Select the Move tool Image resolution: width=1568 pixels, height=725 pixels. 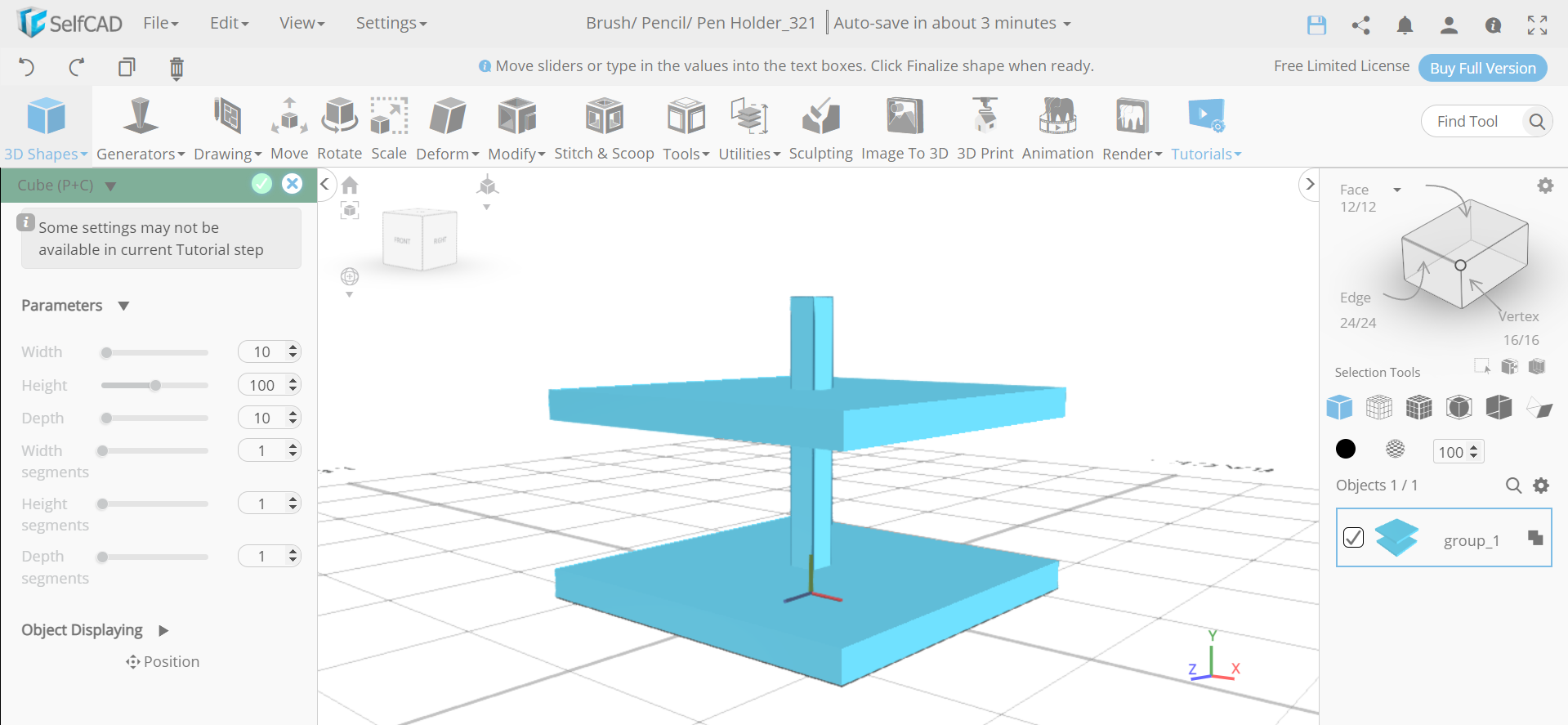tap(289, 128)
